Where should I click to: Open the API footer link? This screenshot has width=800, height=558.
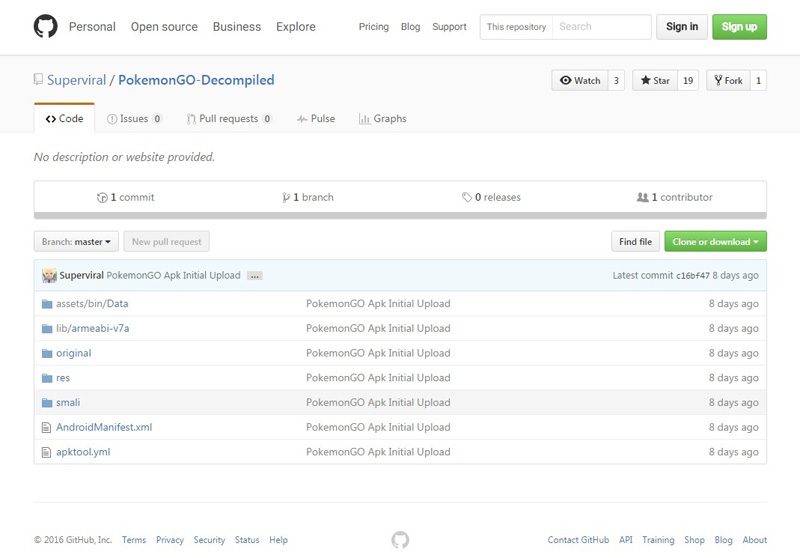(x=626, y=540)
